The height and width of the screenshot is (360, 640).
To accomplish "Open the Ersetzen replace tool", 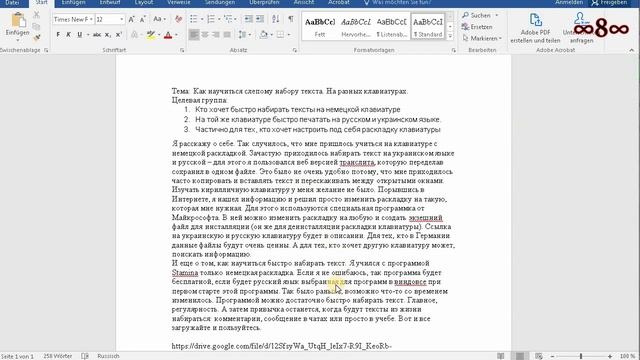I will [477, 27].
